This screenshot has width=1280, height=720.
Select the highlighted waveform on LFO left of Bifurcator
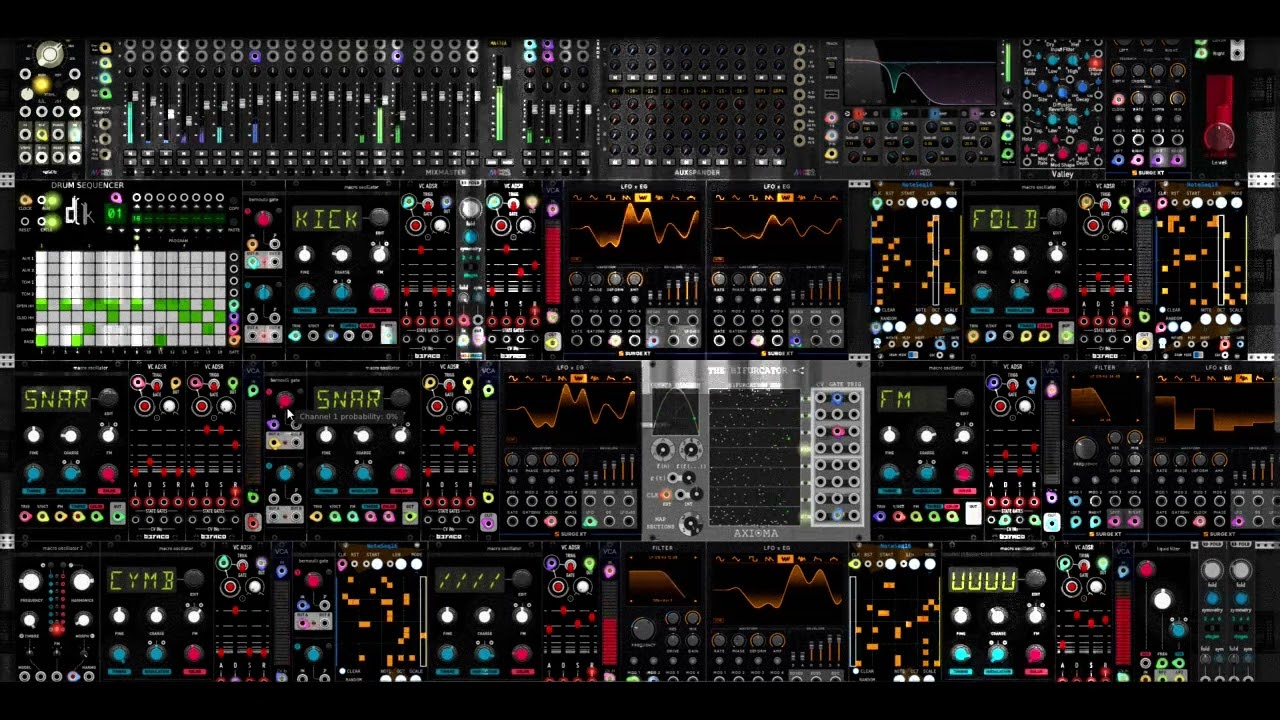pyautogui.click(x=579, y=378)
